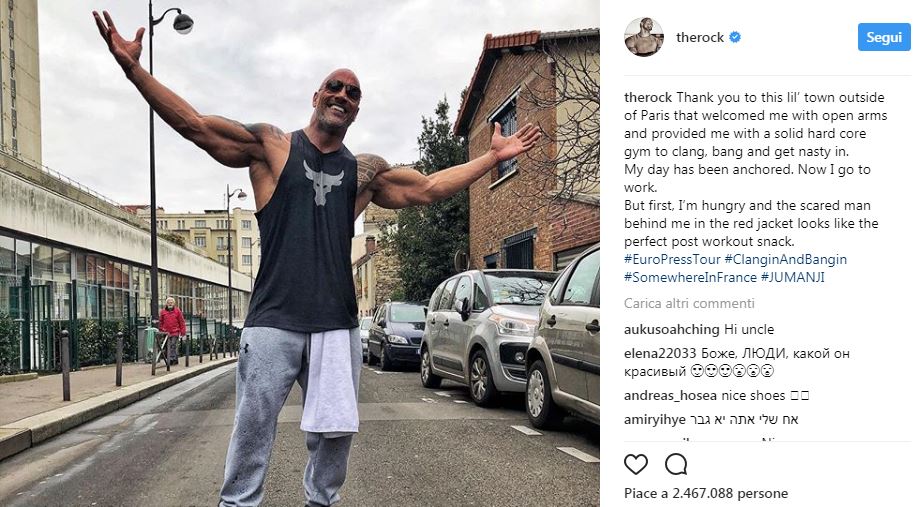Visit commenter amiryihye's profile
This screenshot has height=507, width=918.
pyautogui.click(x=655, y=420)
